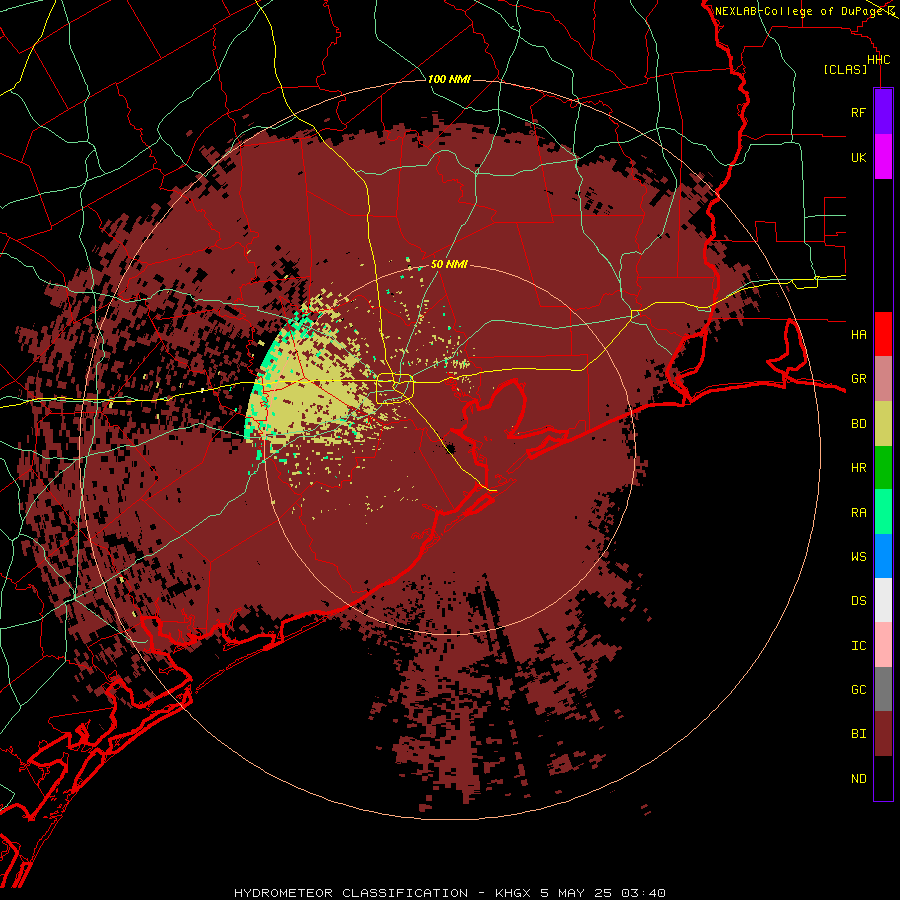Click the HR legend label
This screenshot has width=900, height=900.
click(x=858, y=468)
